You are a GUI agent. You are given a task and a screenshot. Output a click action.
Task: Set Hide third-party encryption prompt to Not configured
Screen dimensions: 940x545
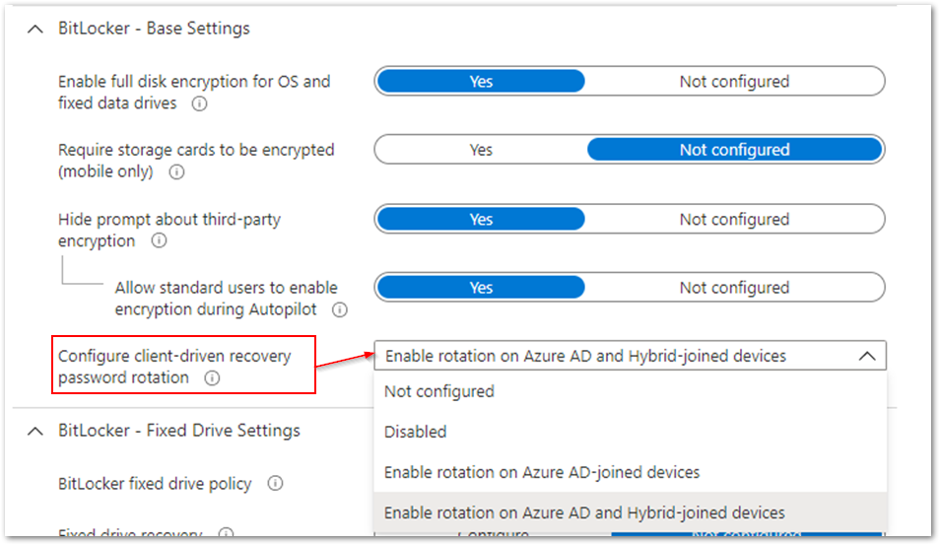coord(734,219)
